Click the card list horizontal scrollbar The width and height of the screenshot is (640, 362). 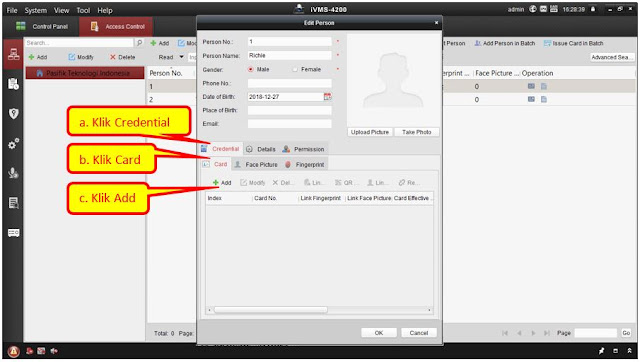tap(271, 310)
